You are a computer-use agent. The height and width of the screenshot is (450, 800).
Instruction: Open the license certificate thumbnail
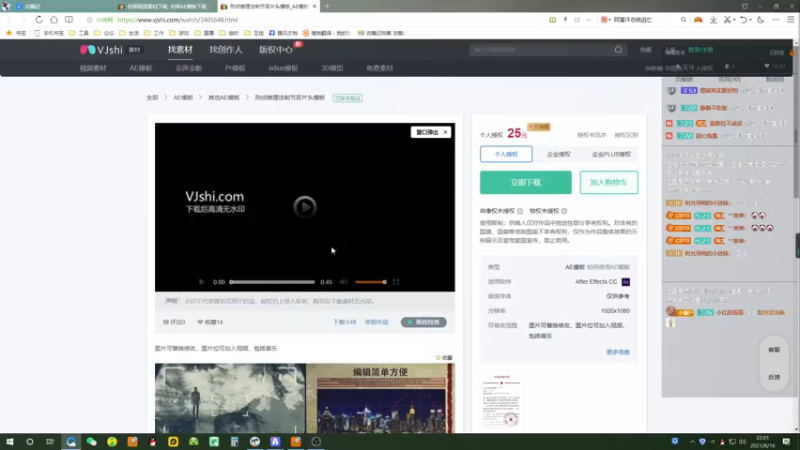(502, 401)
